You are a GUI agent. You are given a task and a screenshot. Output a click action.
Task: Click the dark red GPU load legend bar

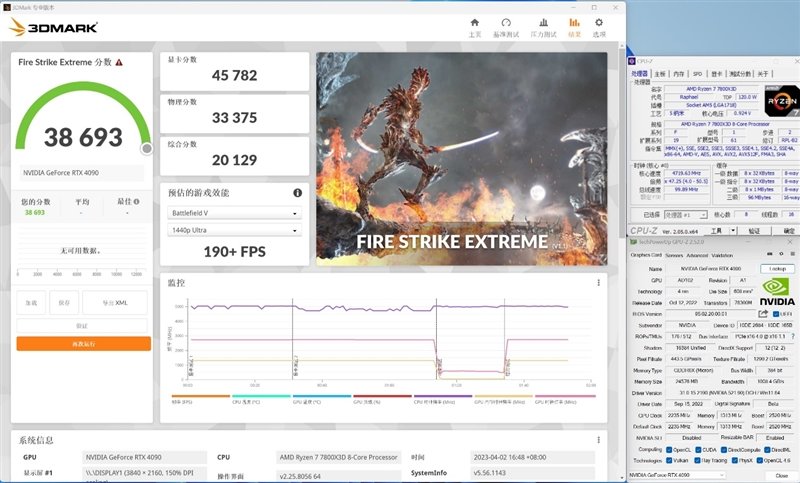coord(382,396)
